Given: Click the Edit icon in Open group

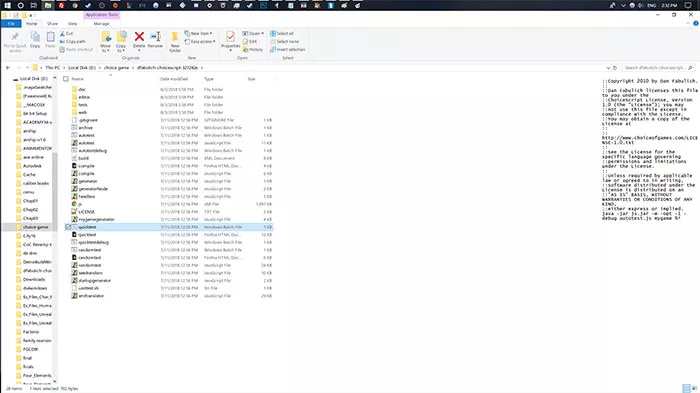Looking at the screenshot, I should (245, 42).
